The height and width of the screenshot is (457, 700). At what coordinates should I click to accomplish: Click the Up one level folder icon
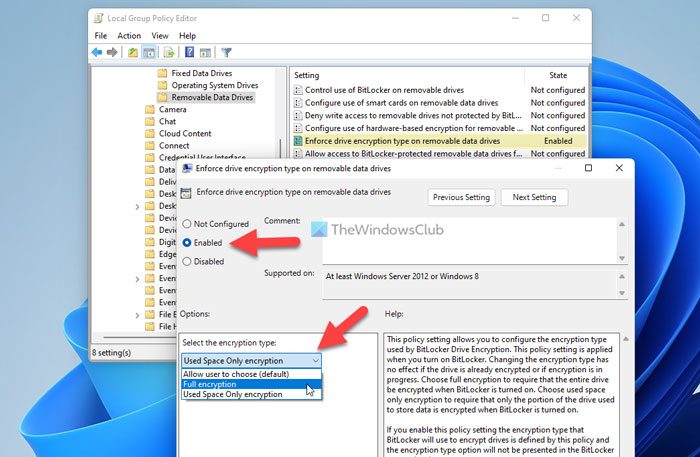[x=133, y=52]
